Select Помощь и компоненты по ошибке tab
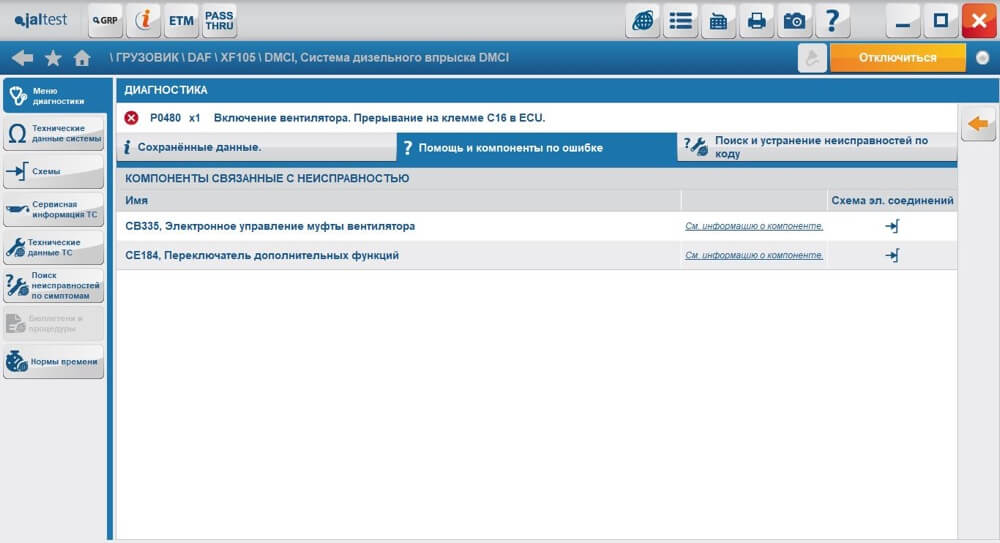 [x=536, y=147]
